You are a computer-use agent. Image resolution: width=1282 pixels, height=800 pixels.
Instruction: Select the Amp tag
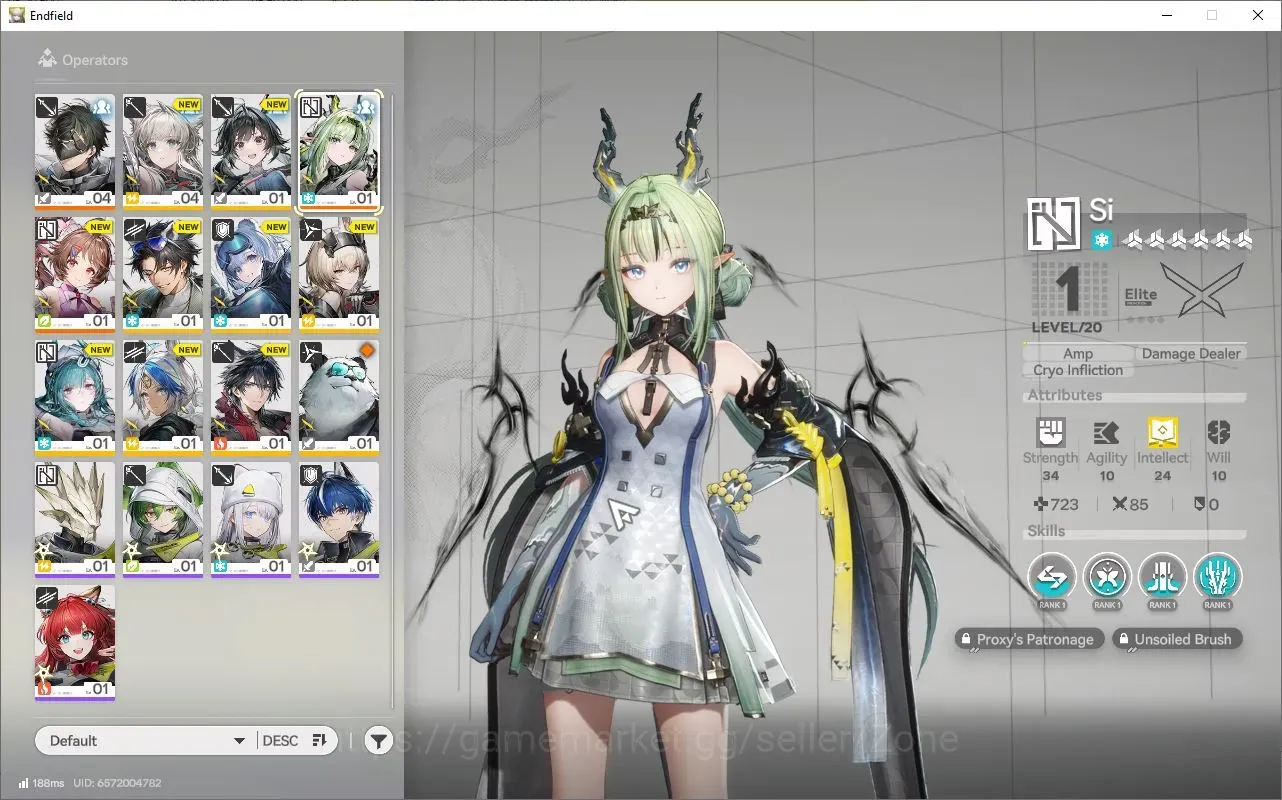tap(1078, 354)
